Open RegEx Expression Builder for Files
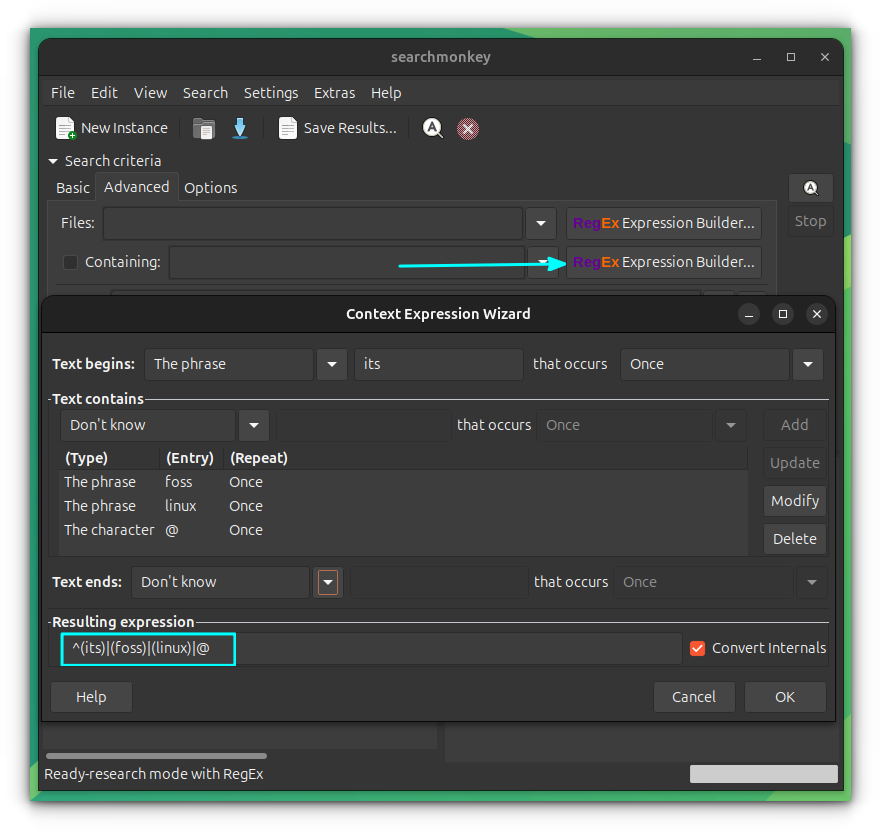The width and height of the screenshot is (881, 833). (663, 223)
